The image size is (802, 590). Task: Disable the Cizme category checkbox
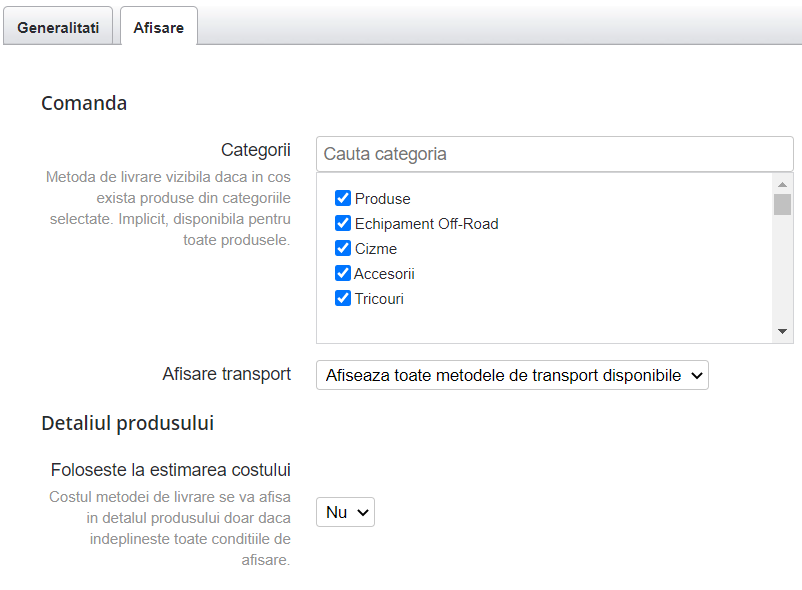click(x=343, y=248)
